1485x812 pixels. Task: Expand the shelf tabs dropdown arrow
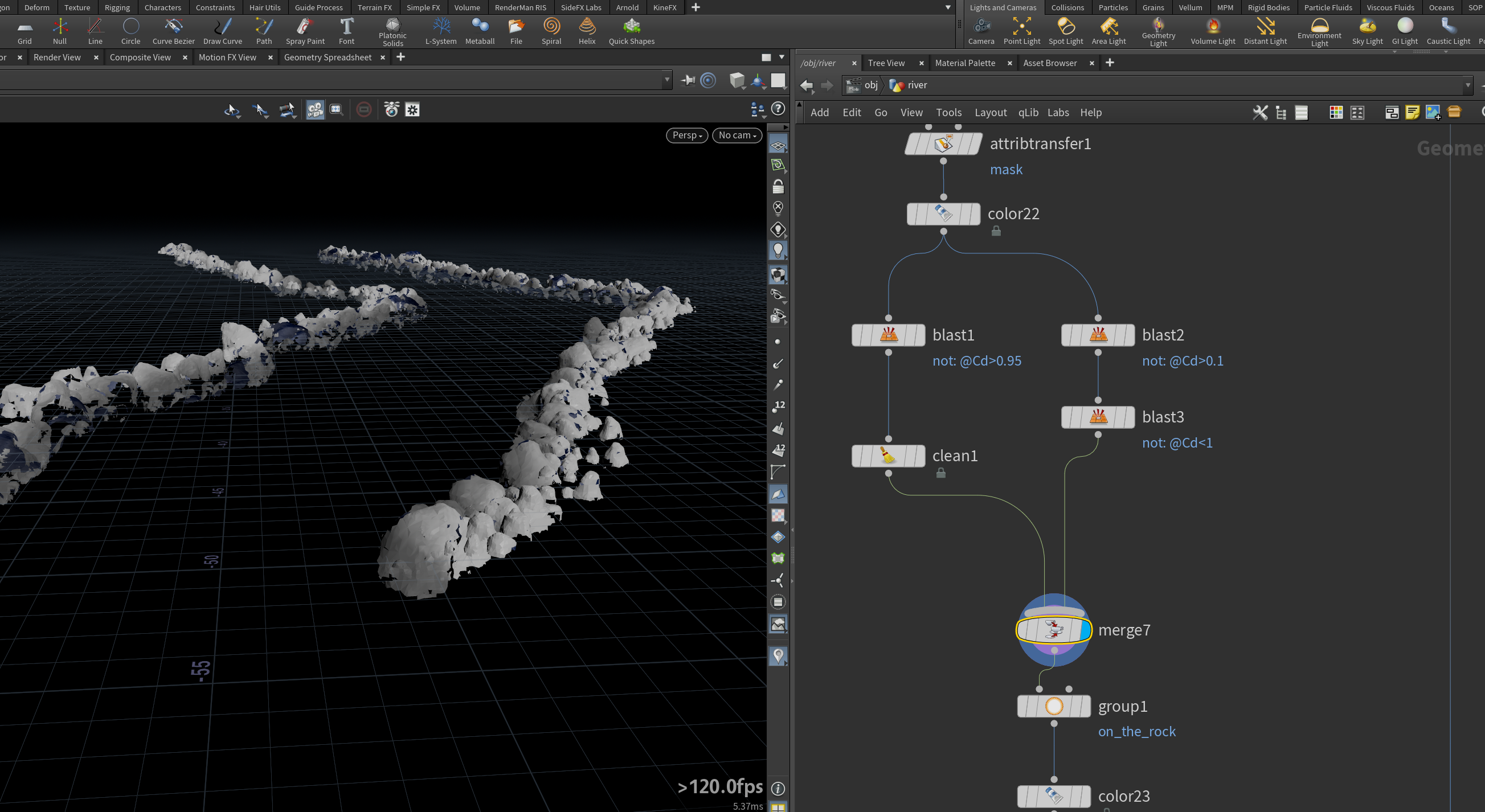click(948, 7)
